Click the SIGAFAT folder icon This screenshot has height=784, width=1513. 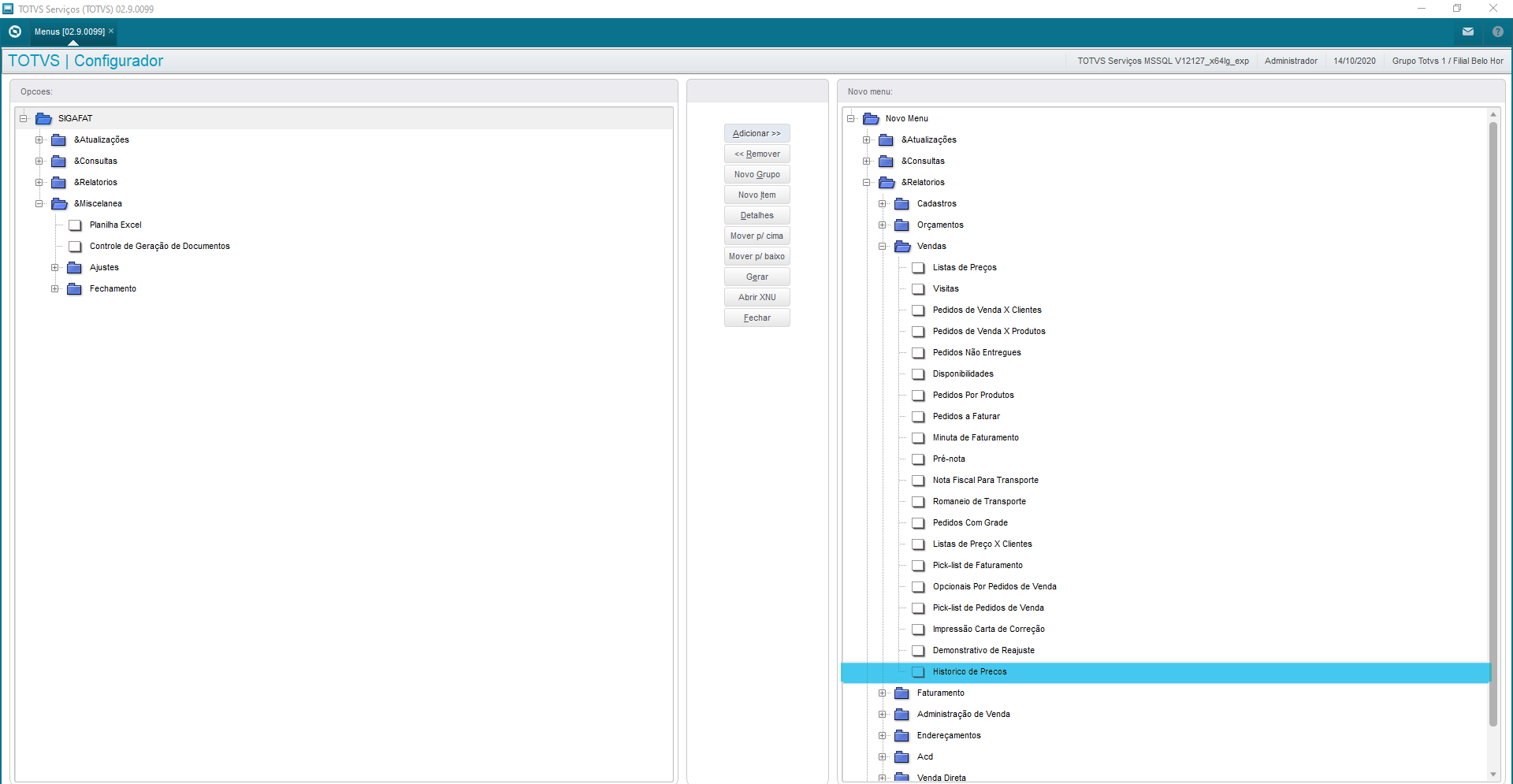(x=44, y=118)
